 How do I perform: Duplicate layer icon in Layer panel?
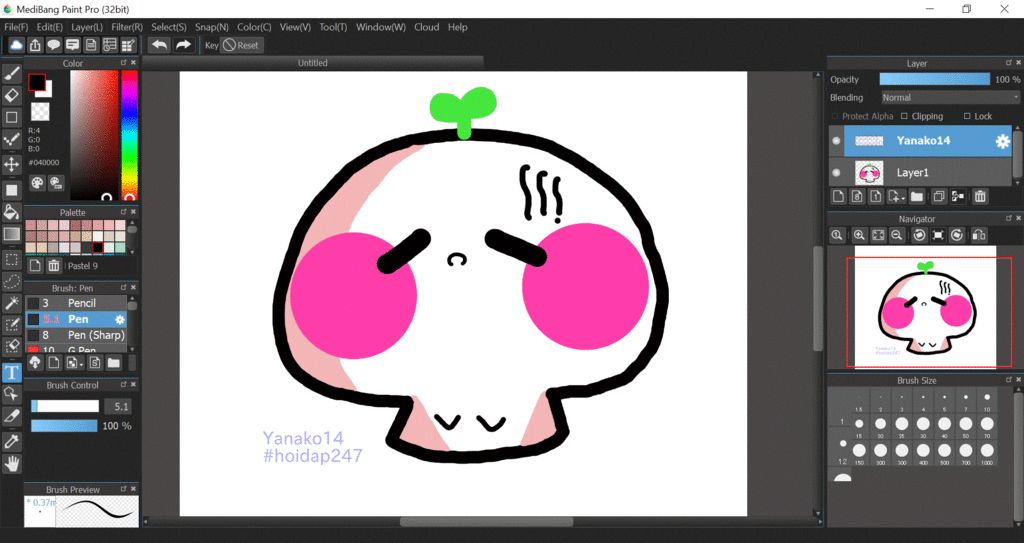point(938,196)
